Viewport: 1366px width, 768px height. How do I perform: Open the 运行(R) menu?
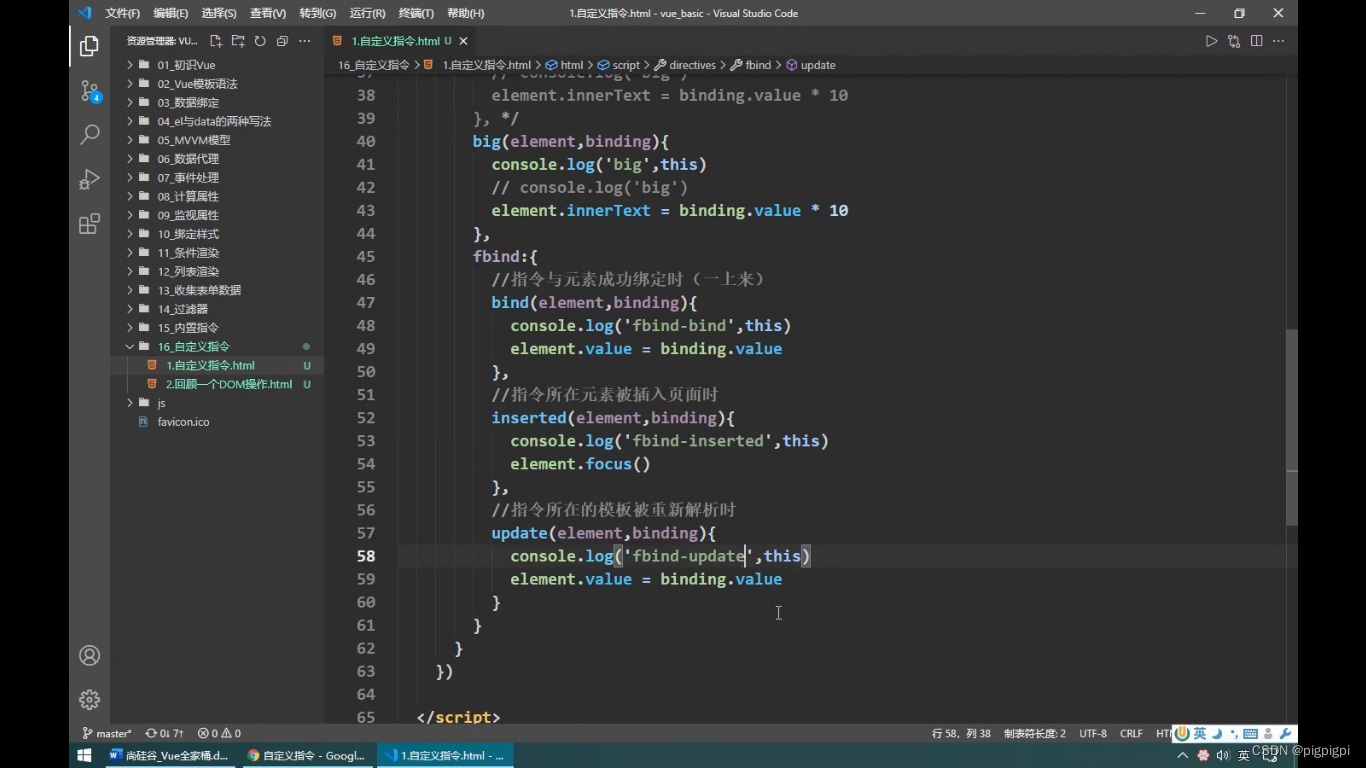pyautogui.click(x=367, y=13)
